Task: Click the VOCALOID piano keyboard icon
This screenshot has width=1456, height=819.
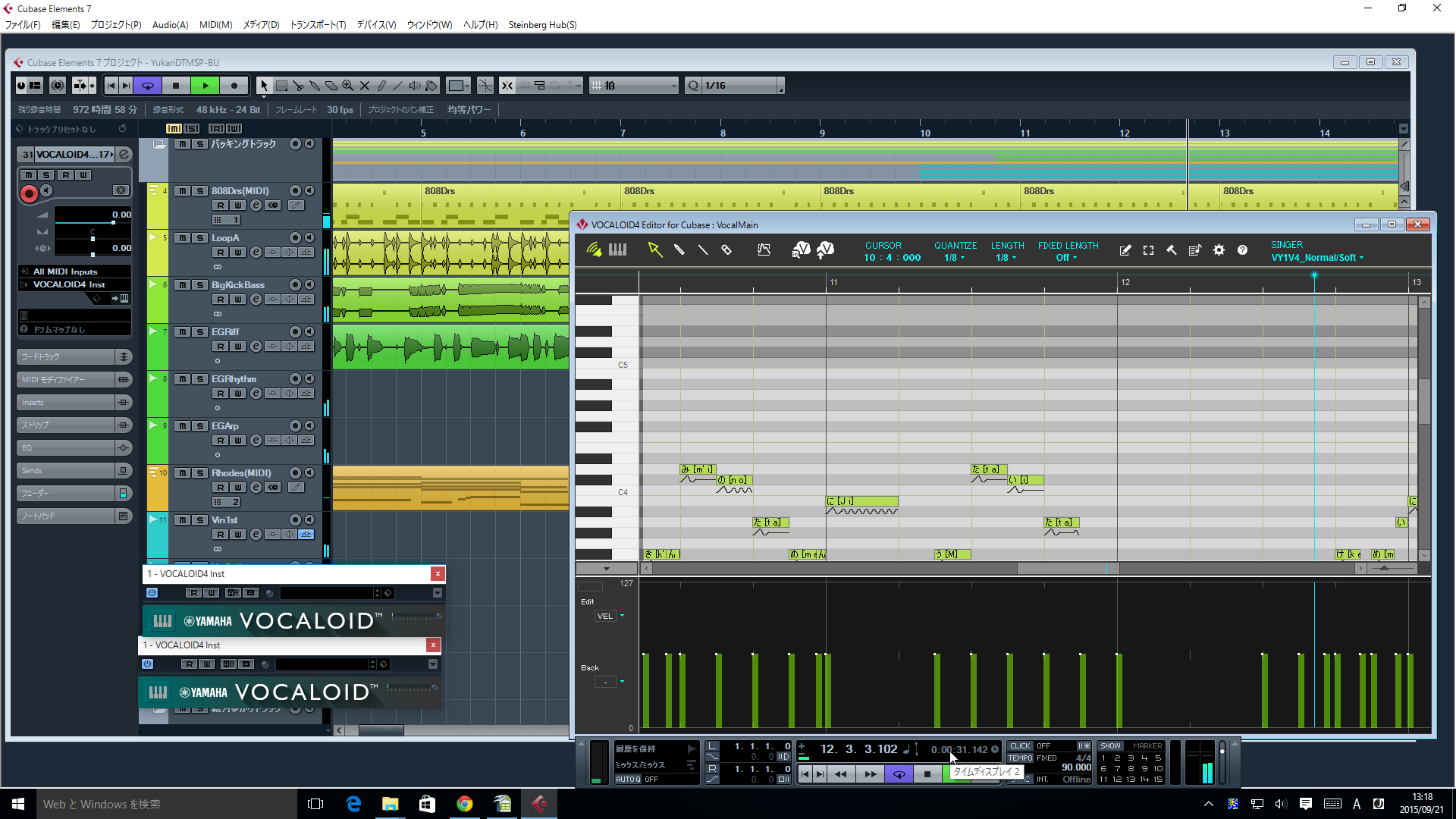Action: [618, 249]
